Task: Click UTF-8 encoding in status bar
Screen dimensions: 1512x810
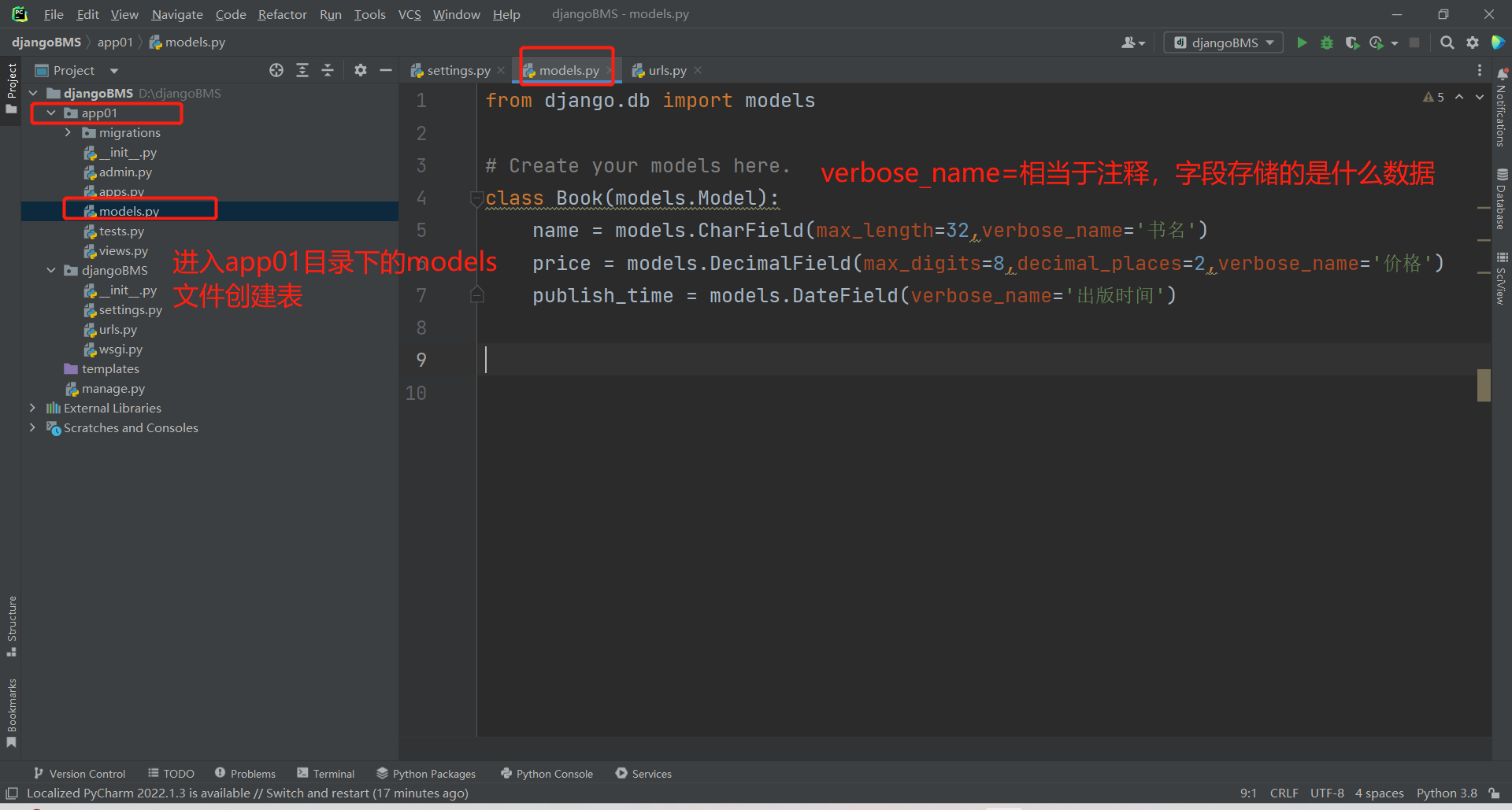Action: 1327,793
